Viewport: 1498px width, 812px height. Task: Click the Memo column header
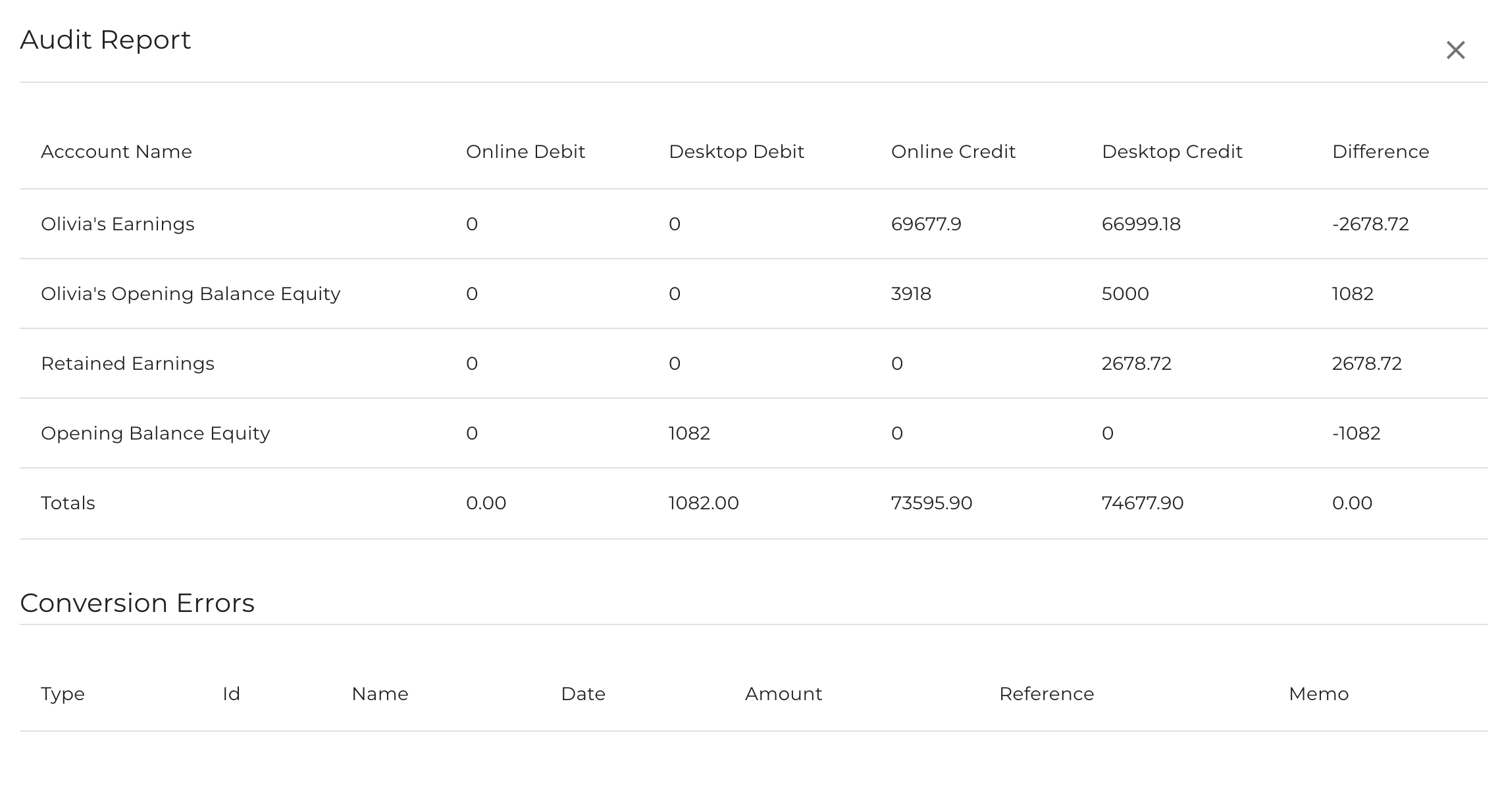(1319, 694)
